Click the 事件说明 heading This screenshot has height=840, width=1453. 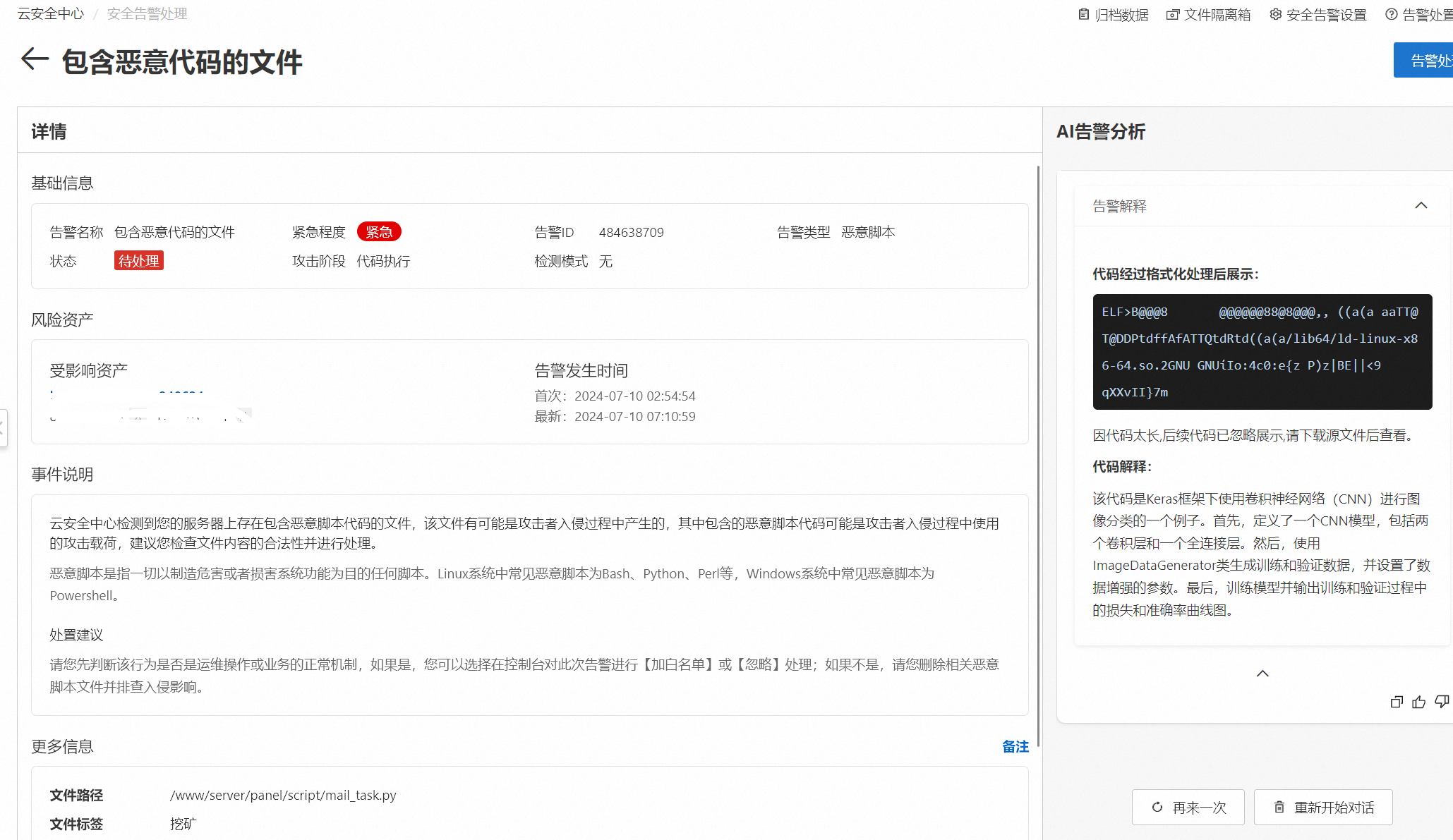pyautogui.click(x=62, y=474)
